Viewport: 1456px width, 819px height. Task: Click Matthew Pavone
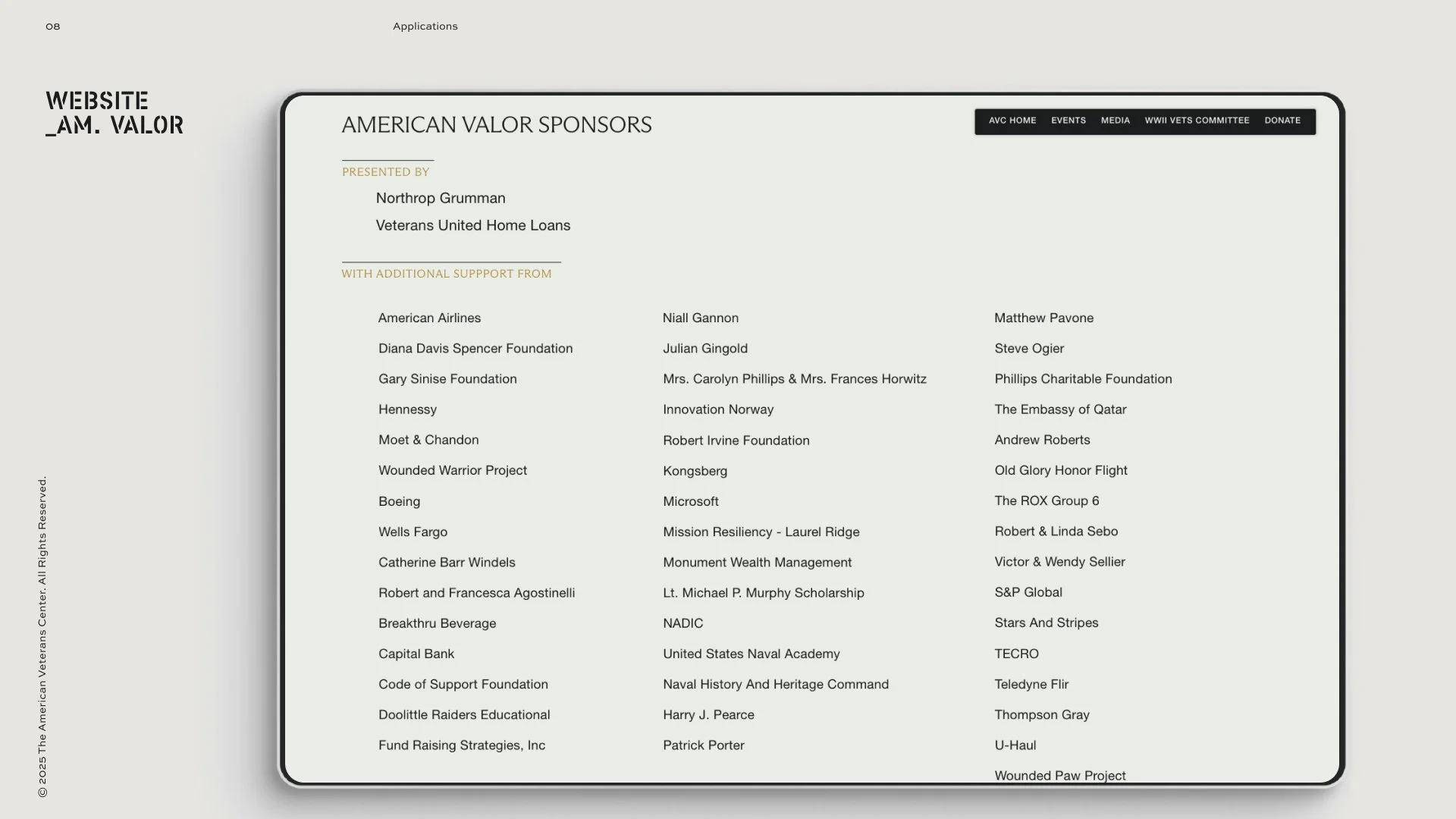click(1044, 318)
